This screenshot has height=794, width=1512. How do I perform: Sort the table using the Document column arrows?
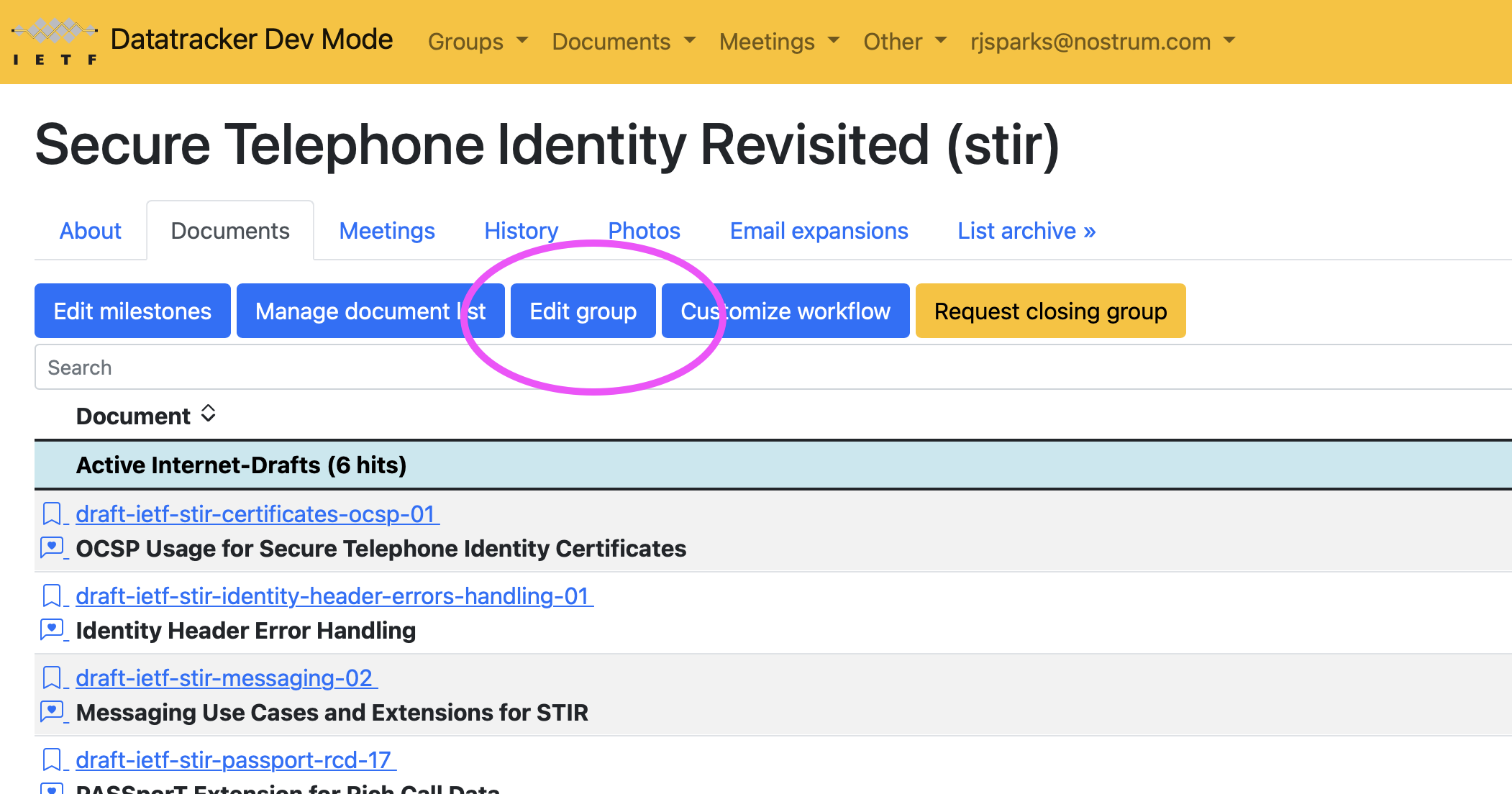coord(208,414)
